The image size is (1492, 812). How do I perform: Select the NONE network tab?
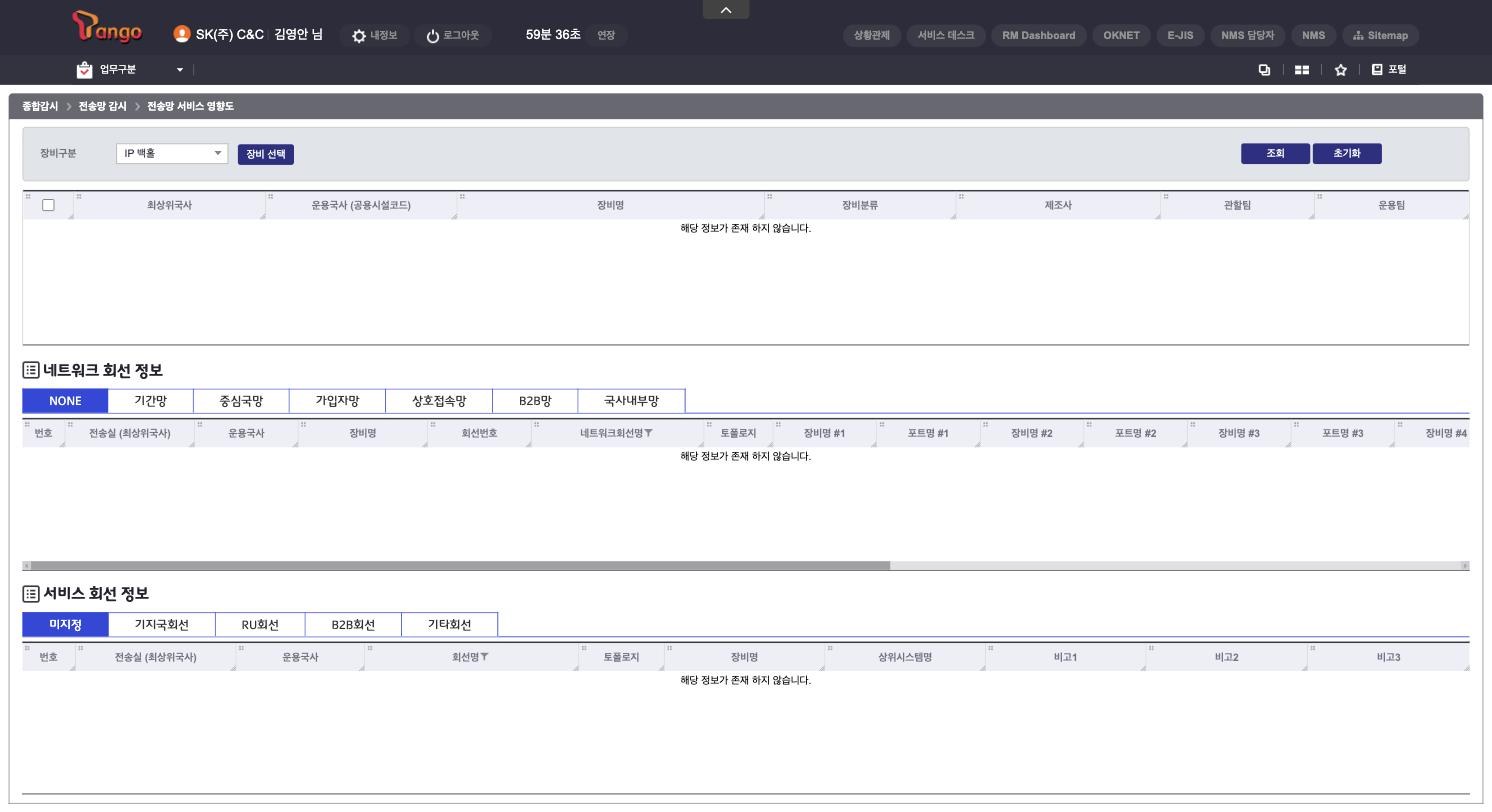[65, 401]
